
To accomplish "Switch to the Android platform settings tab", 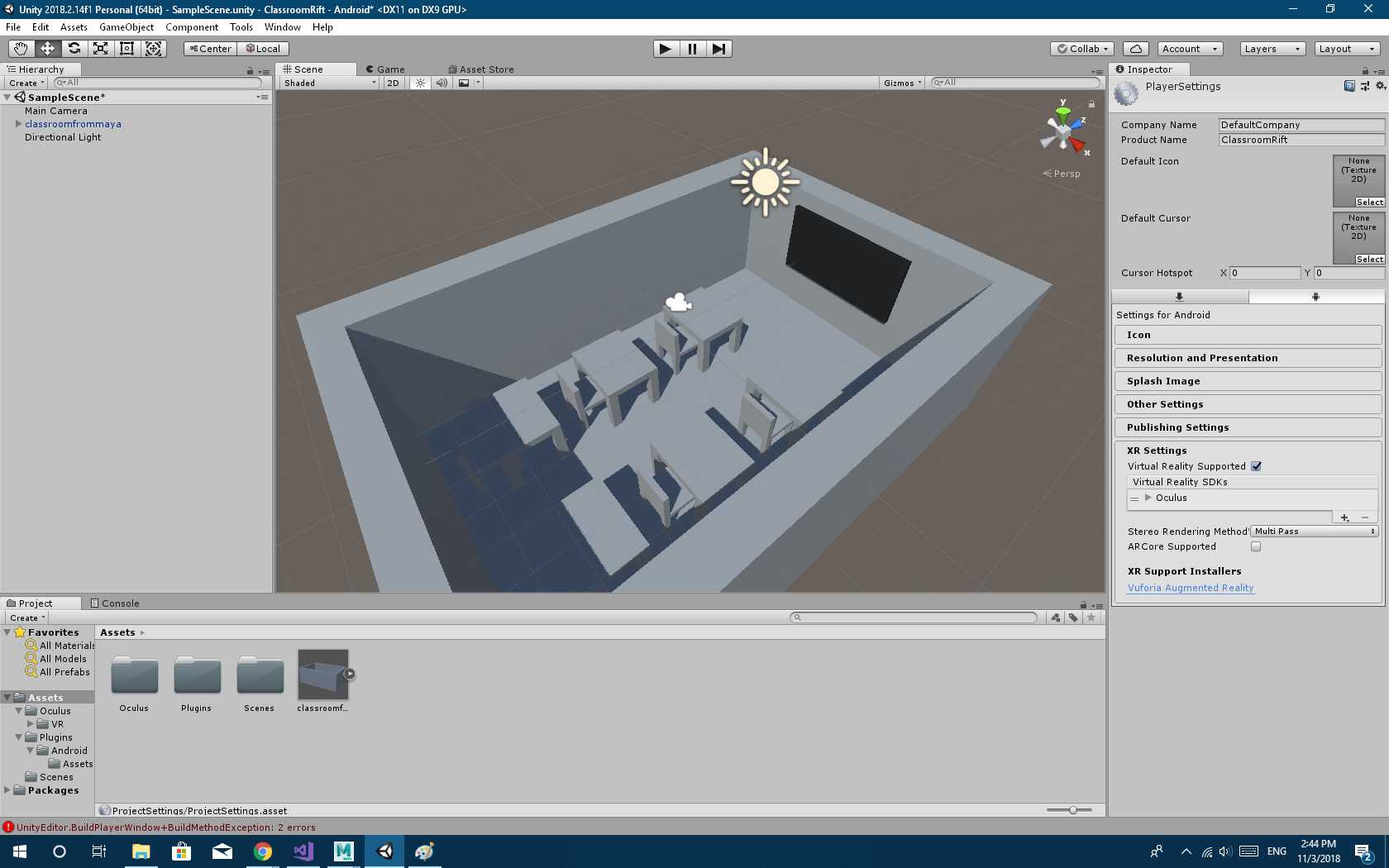I will (x=1316, y=296).
